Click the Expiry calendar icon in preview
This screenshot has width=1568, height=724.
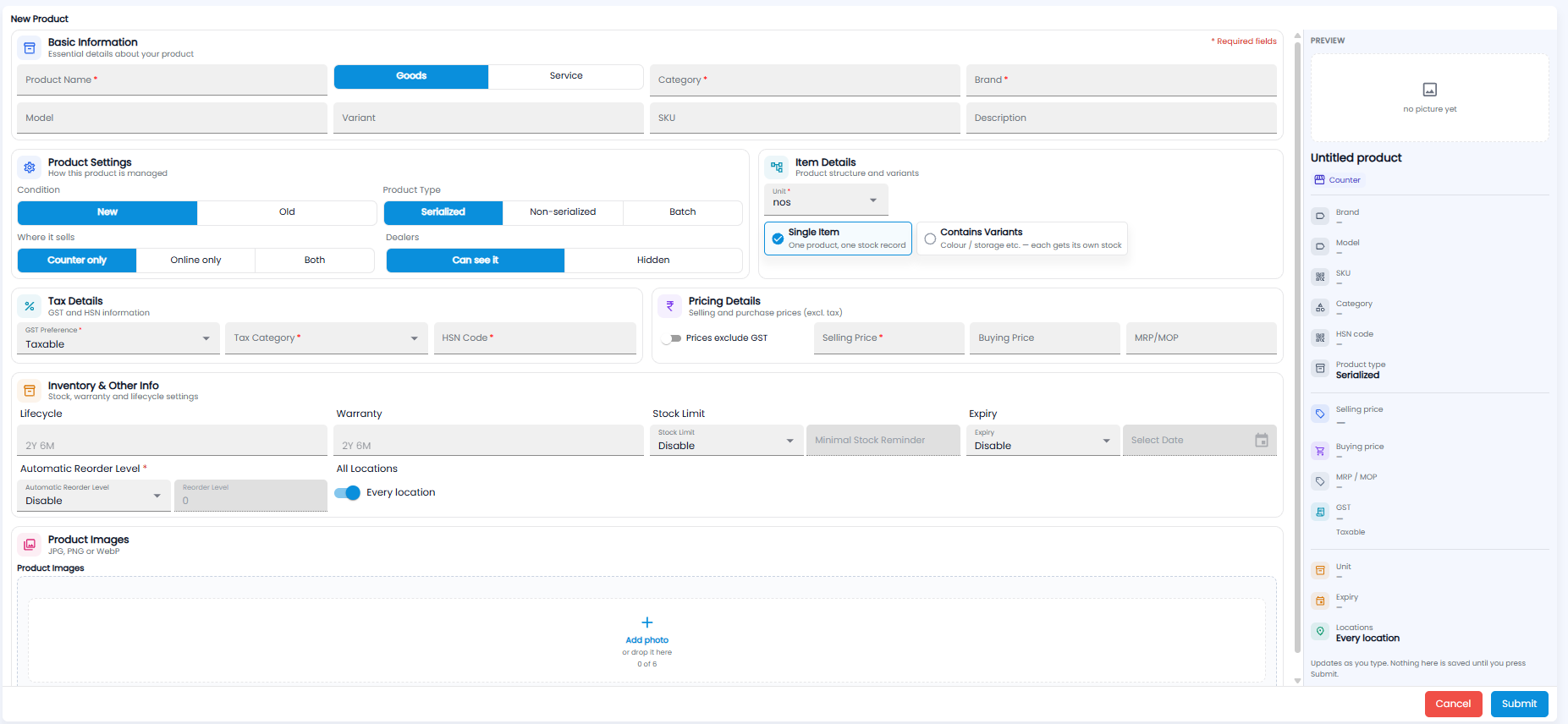coord(1320,601)
